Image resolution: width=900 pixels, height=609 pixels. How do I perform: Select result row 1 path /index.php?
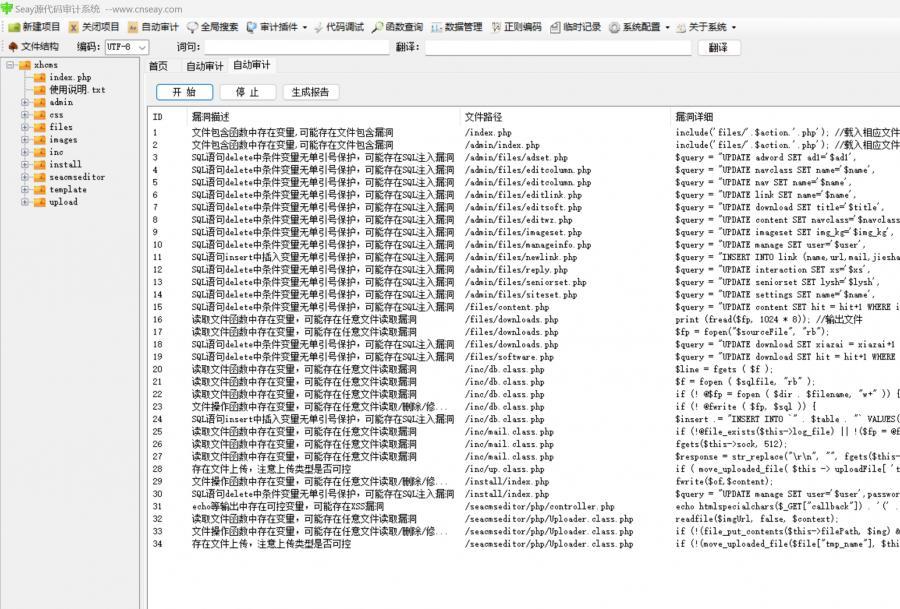click(488, 133)
